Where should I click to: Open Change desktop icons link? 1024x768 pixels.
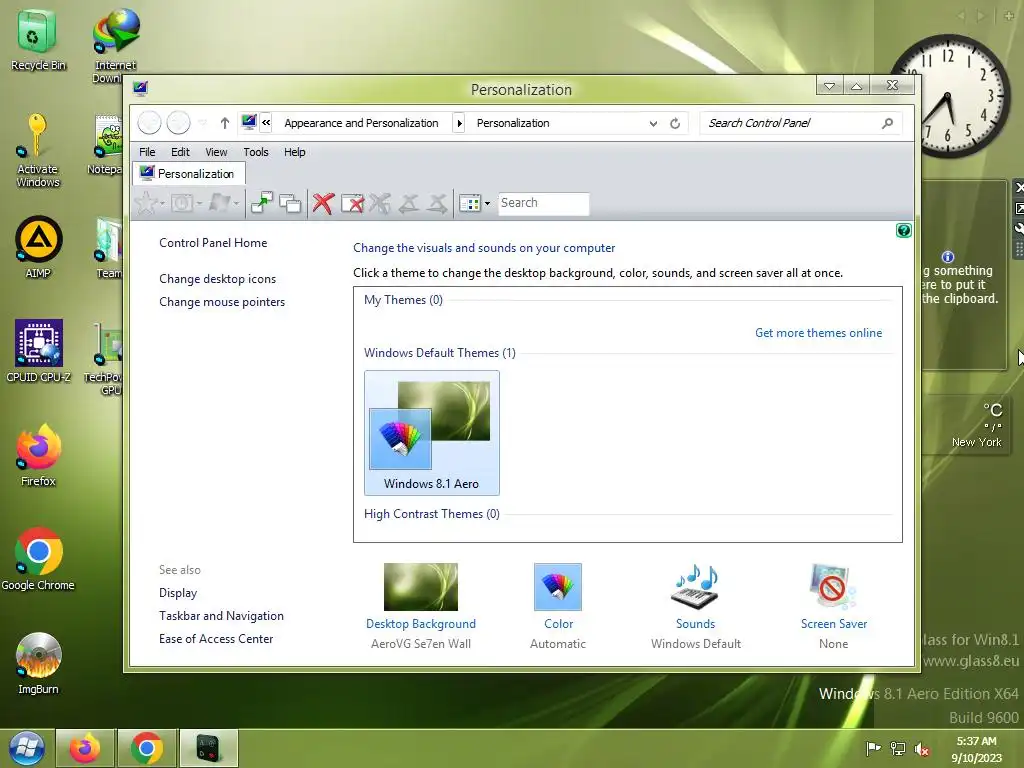pos(217,279)
